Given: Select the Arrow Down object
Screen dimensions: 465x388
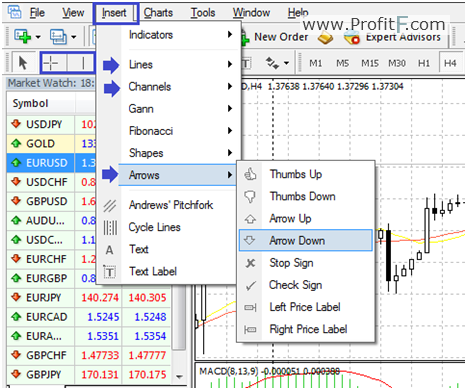Looking at the screenshot, I should (306, 240).
